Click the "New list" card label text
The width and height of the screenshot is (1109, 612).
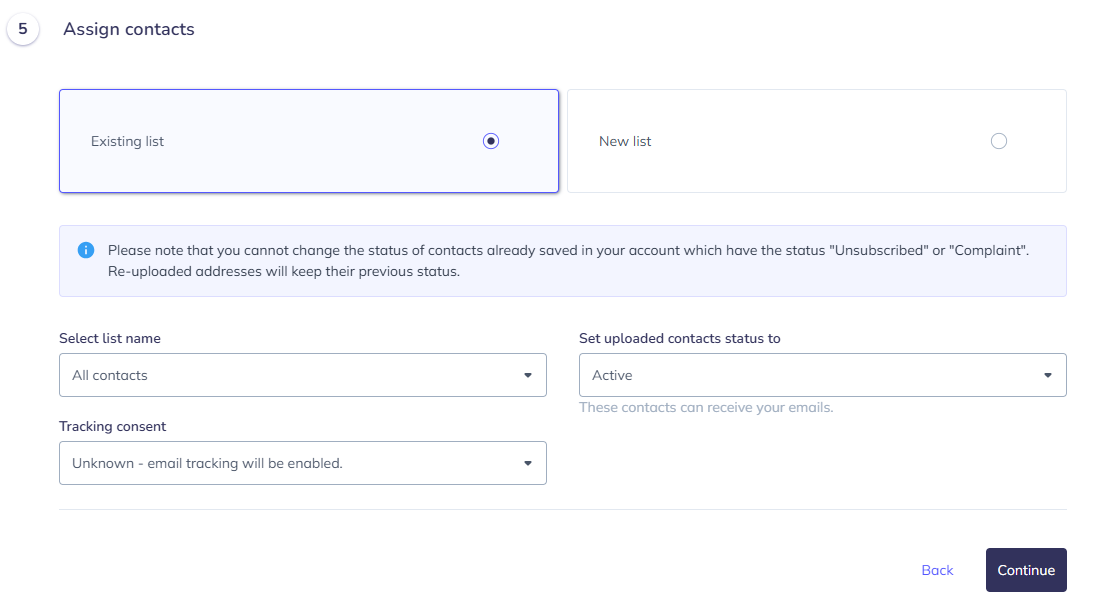pyautogui.click(x=625, y=141)
